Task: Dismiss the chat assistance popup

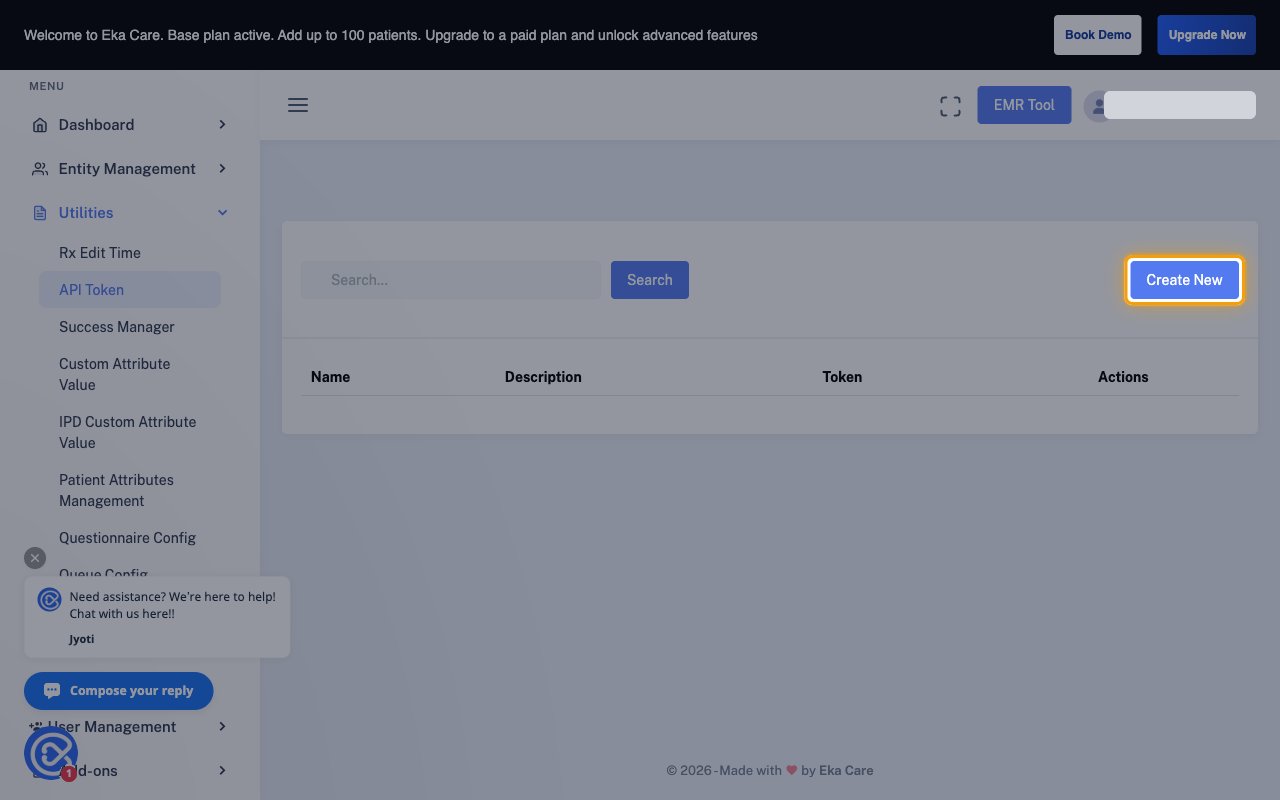Action: 35,558
